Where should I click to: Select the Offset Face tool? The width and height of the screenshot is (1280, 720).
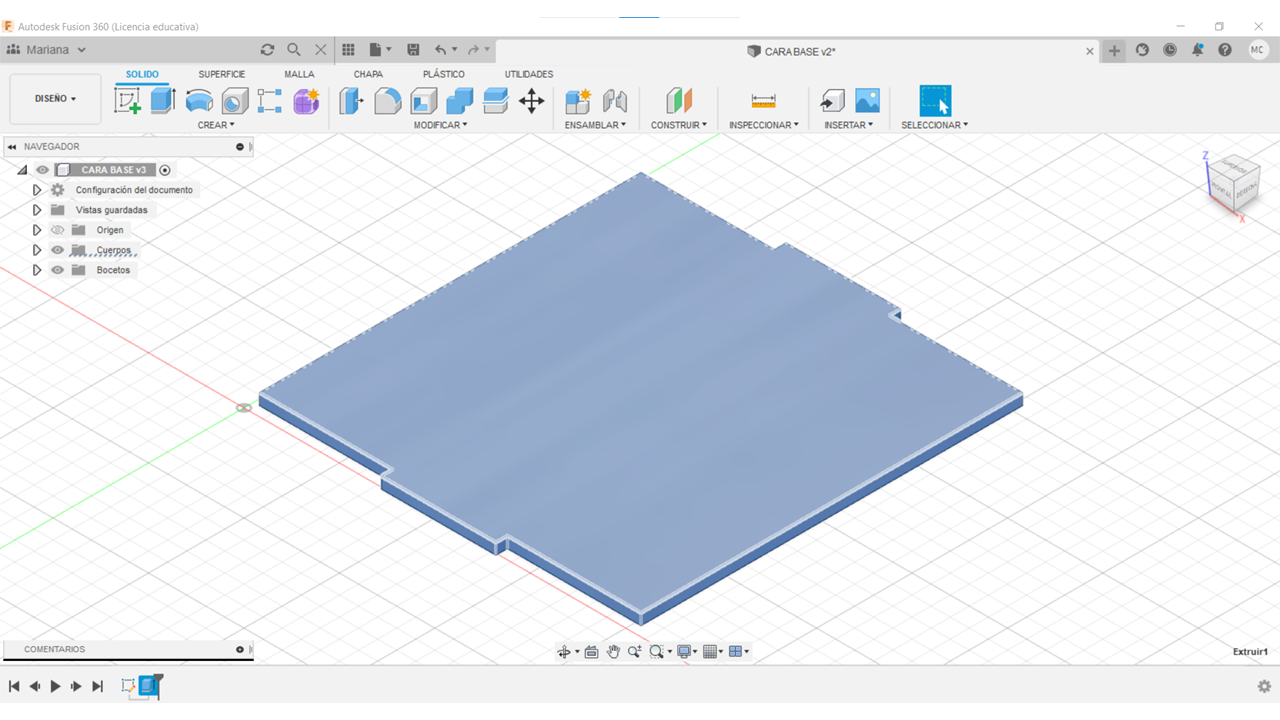coord(495,100)
